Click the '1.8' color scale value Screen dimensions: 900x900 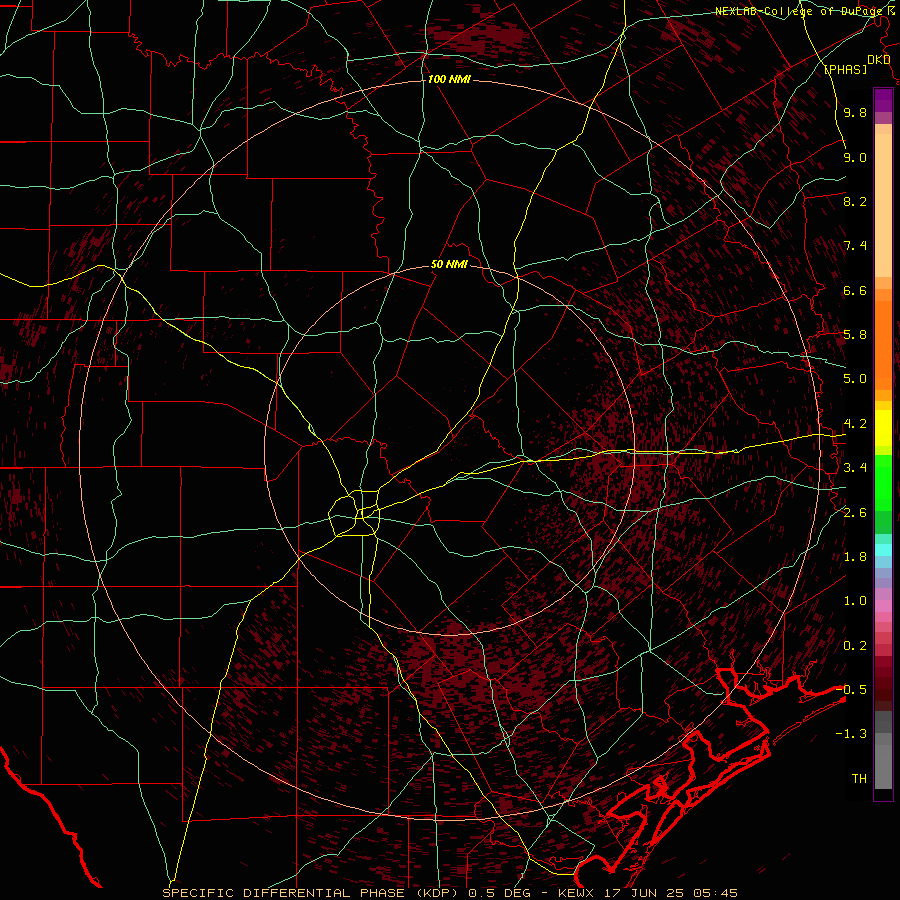(855, 557)
